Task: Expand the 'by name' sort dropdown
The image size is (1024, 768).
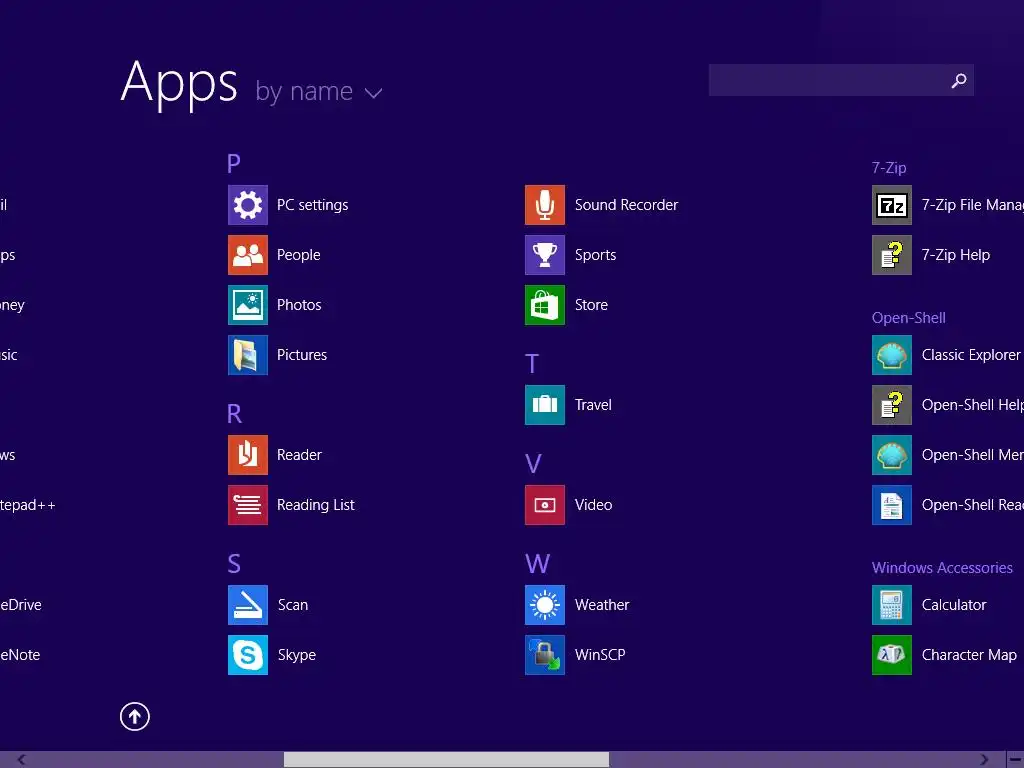Action: point(319,91)
